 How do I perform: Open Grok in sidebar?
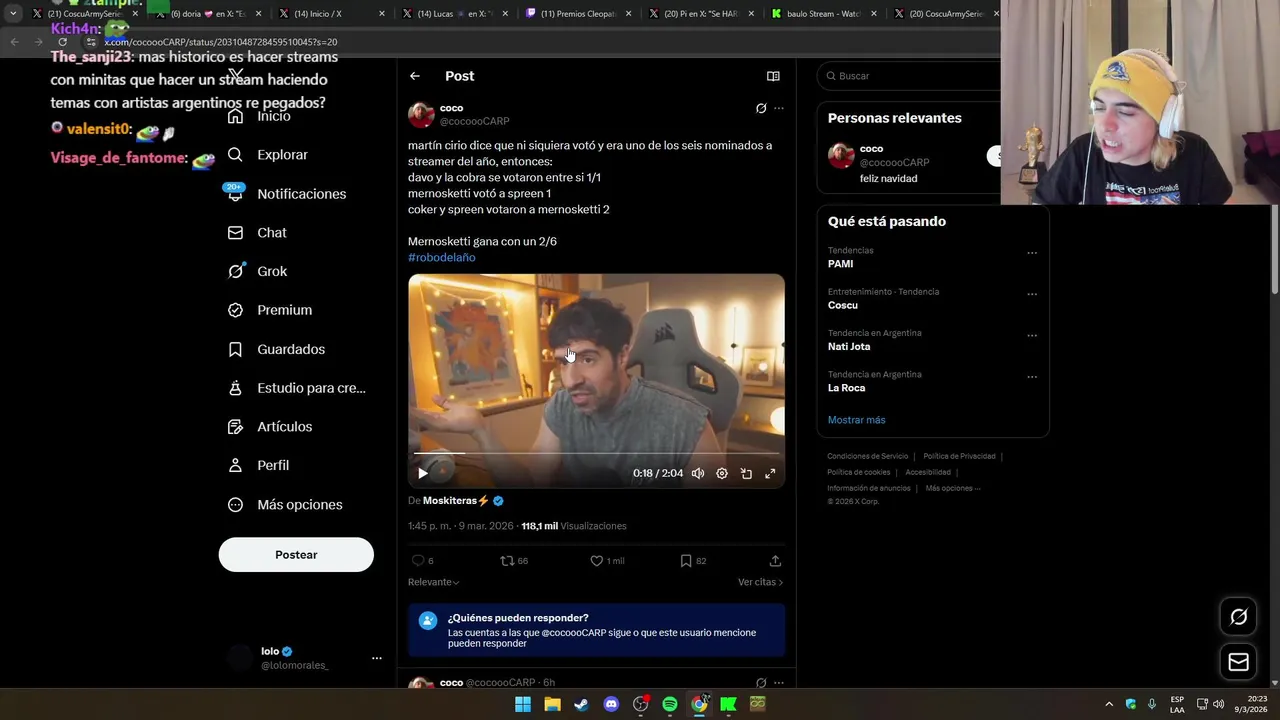coord(258,271)
